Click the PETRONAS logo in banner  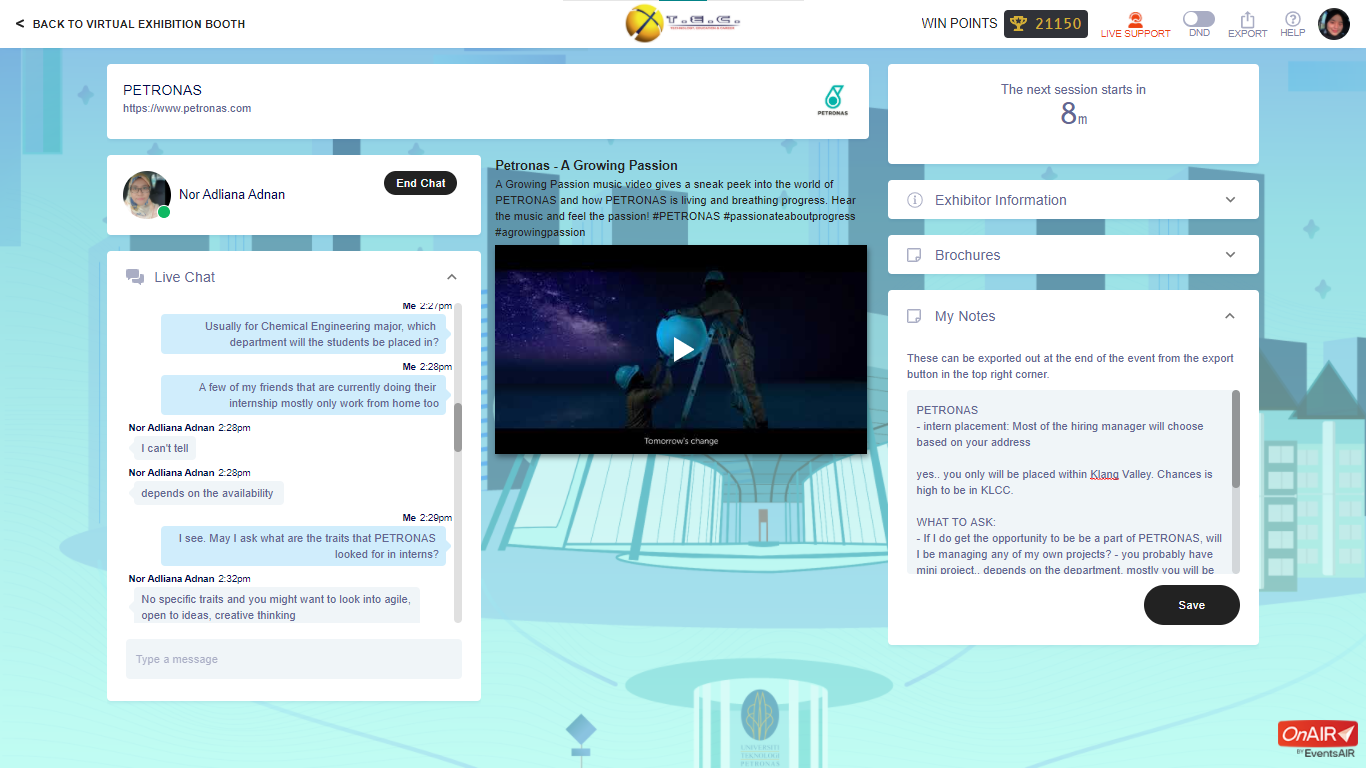(x=832, y=101)
